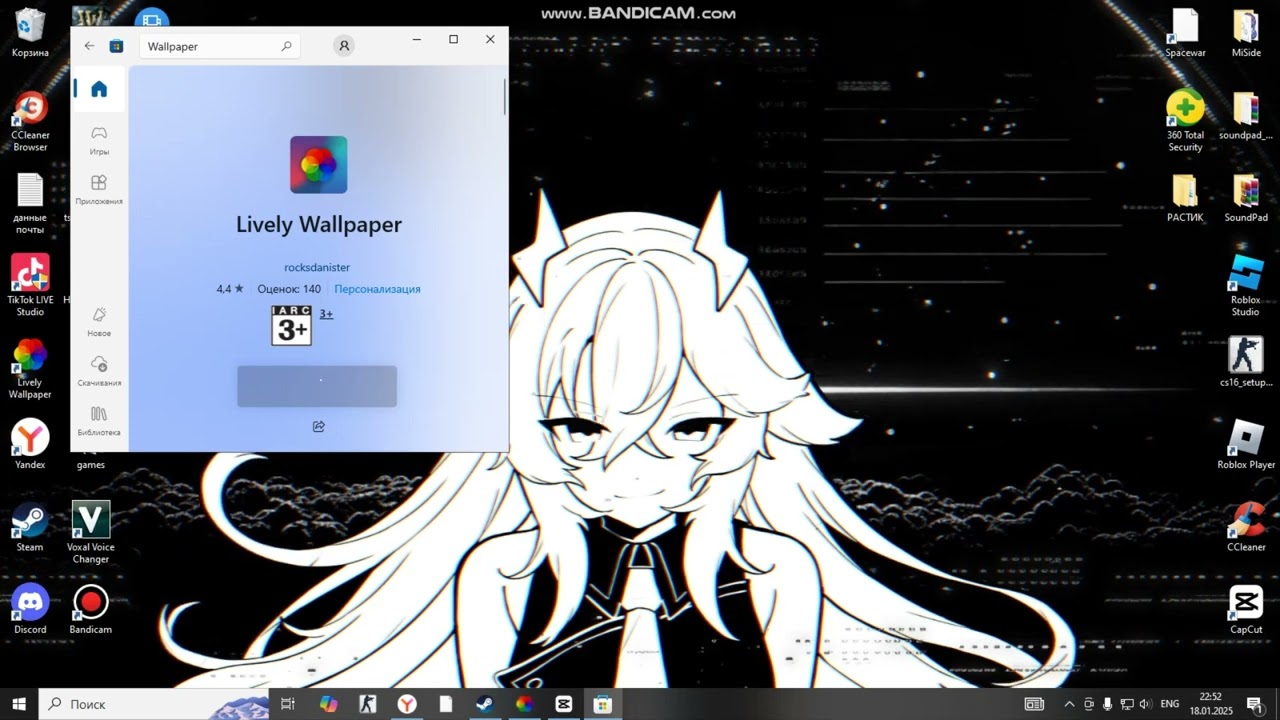1280x720 pixels.
Task: Open the Приложения section in Store
Action: 99,190
